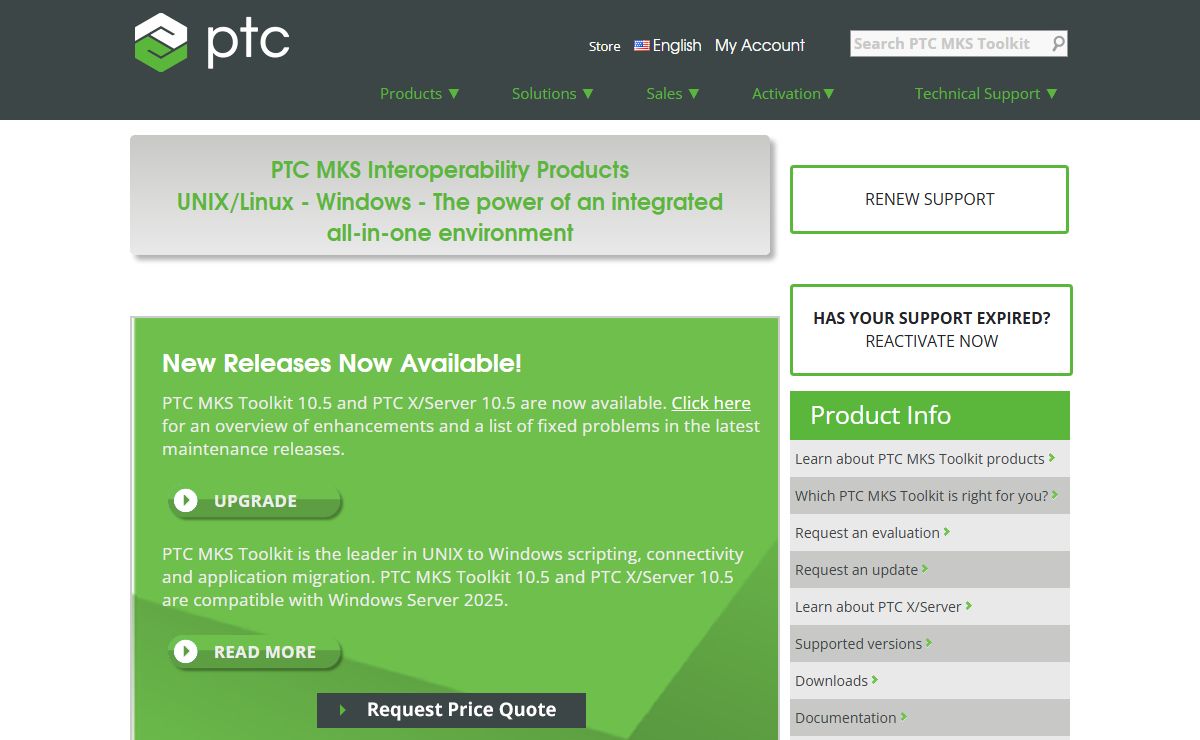
Task: Open 'Learn about PTC X/Server' link
Action: (x=884, y=607)
